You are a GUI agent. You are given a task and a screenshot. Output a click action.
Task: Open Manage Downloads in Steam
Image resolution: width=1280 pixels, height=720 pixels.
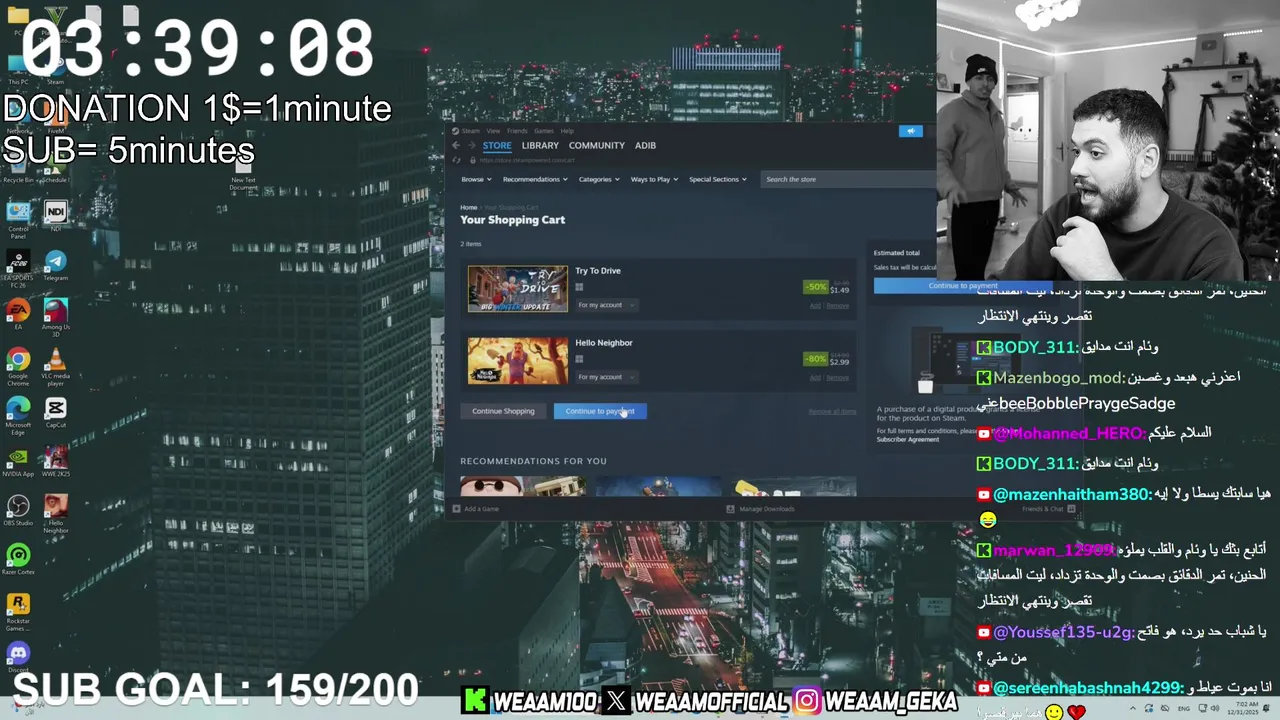click(x=760, y=509)
